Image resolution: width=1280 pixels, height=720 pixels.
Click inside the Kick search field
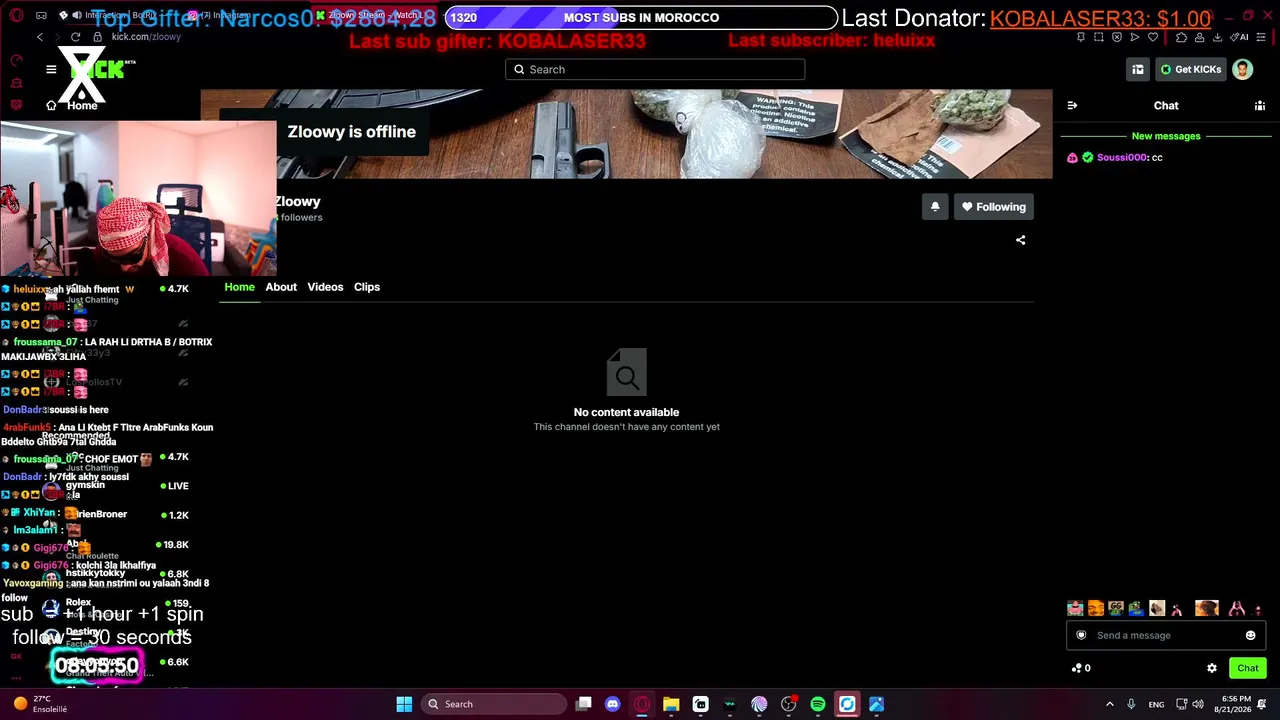655,69
